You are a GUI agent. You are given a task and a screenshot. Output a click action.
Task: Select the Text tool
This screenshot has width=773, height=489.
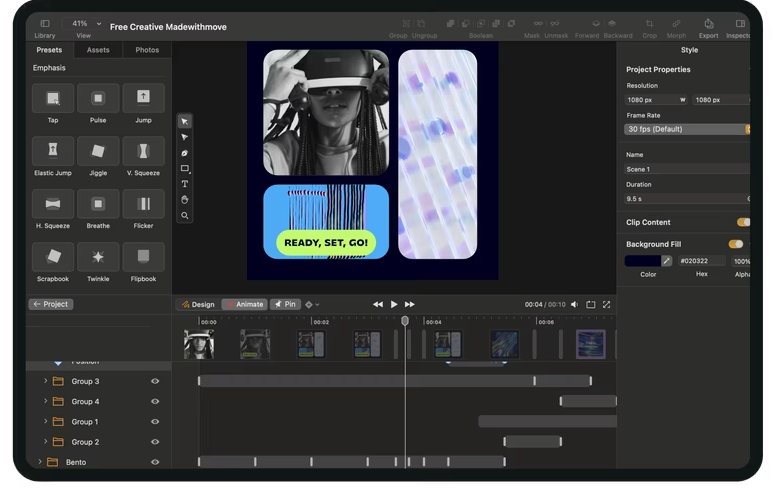tap(185, 184)
